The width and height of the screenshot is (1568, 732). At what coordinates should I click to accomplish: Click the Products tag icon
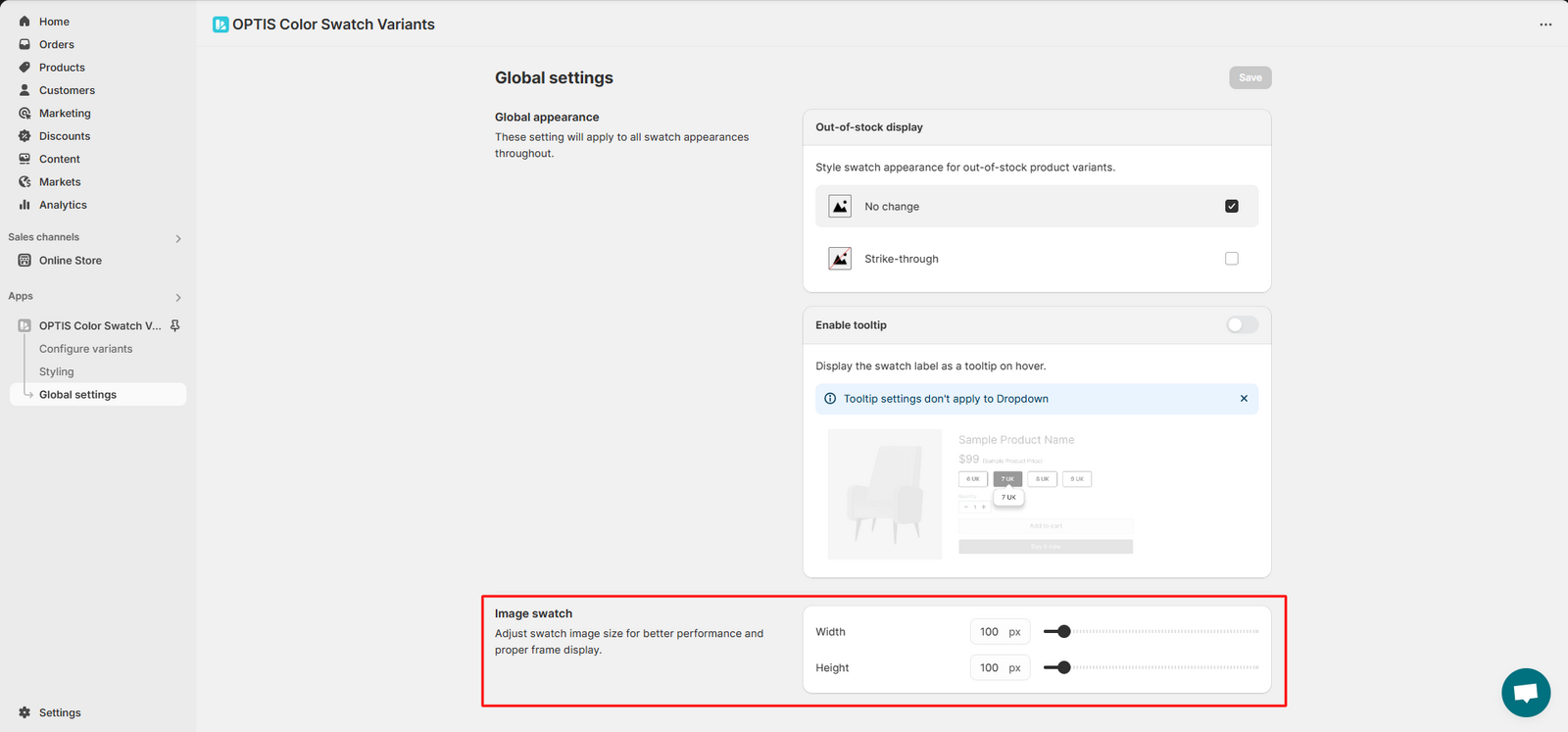click(24, 68)
